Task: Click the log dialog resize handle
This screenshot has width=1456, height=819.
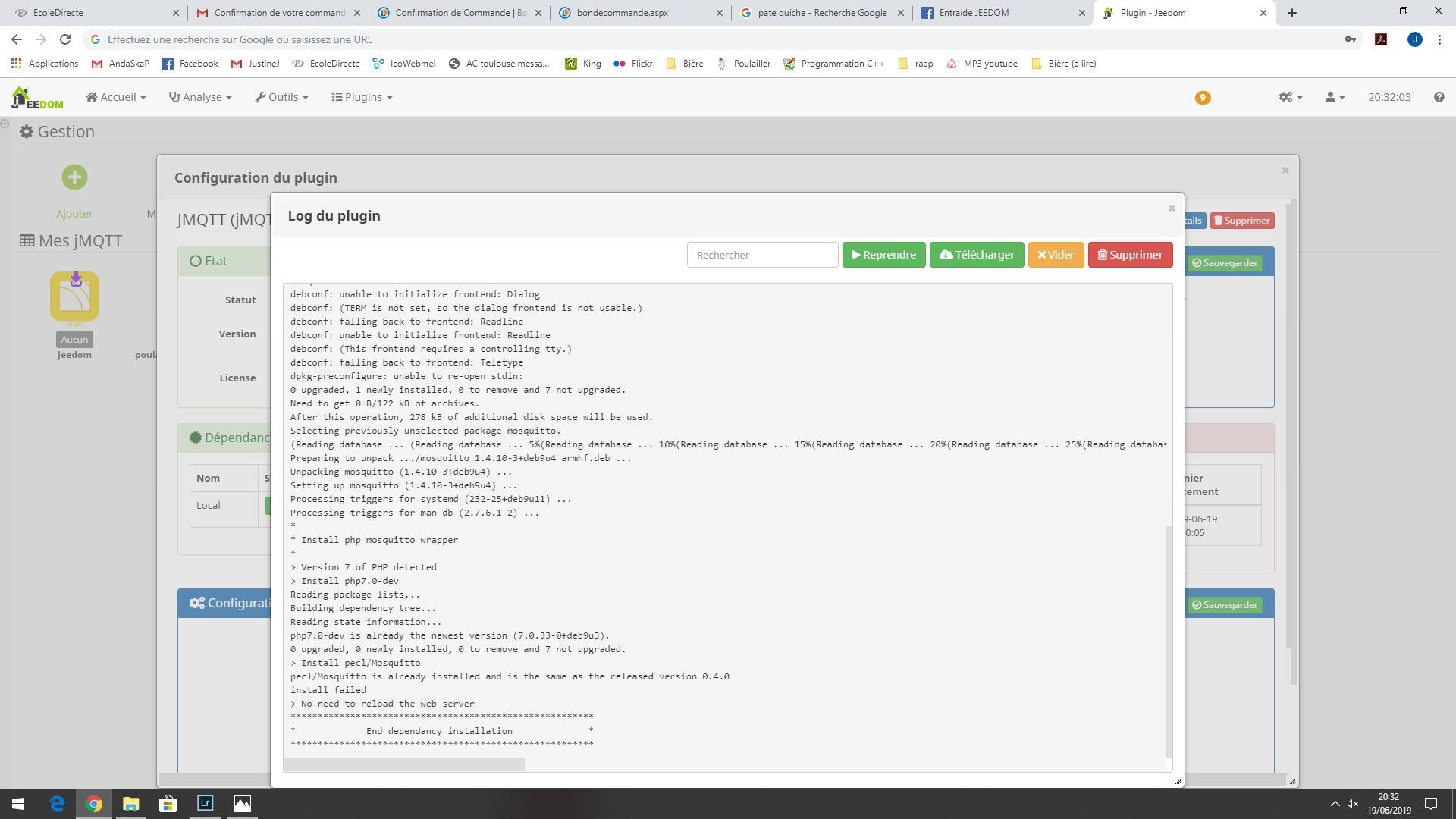Action: tap(1178, 781)
